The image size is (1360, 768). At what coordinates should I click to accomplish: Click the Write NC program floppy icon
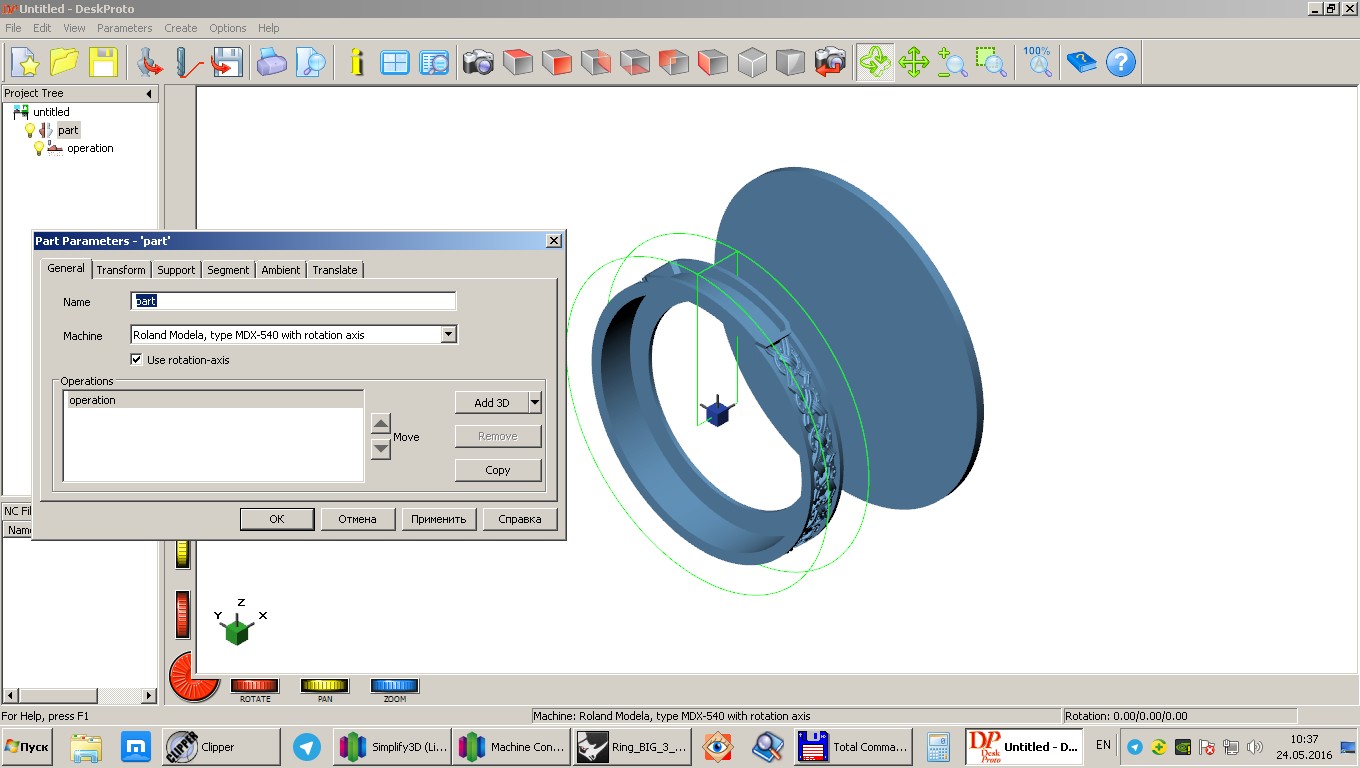coord(227,62)
